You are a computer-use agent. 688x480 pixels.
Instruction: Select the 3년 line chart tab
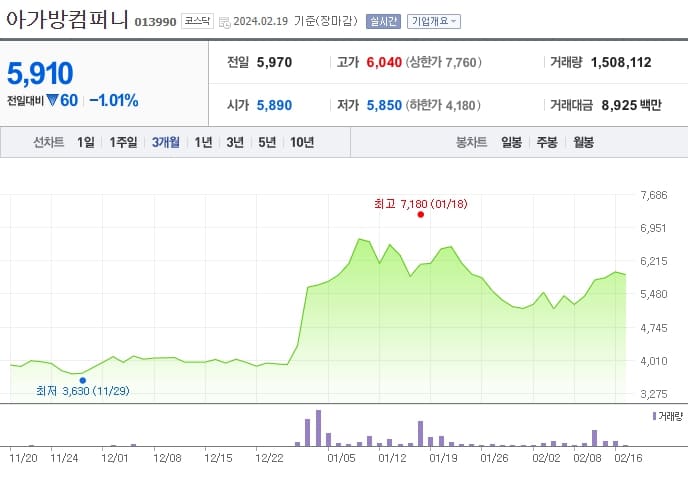coord(235,142)
